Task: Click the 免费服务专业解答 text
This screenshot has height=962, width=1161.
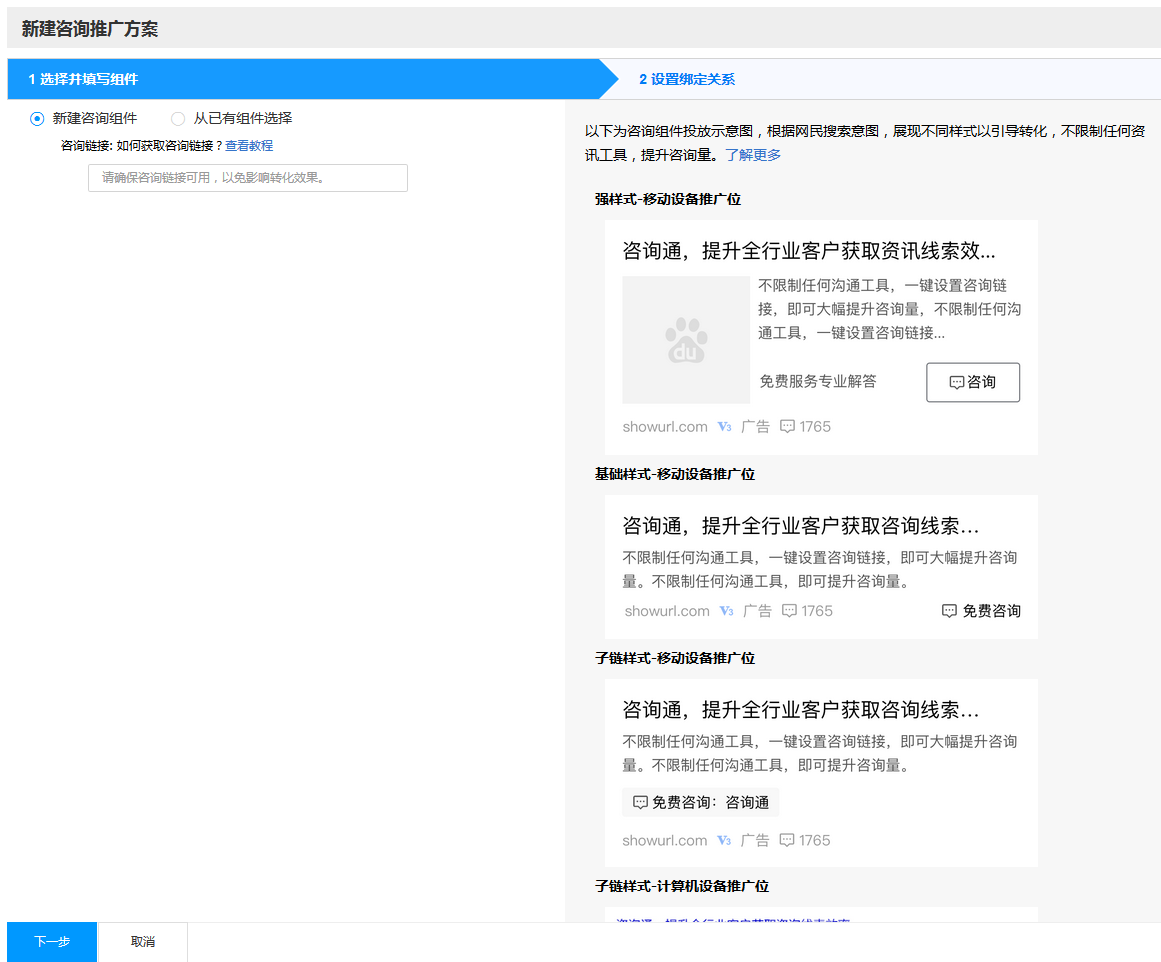Action: click(x=817, y=381)
